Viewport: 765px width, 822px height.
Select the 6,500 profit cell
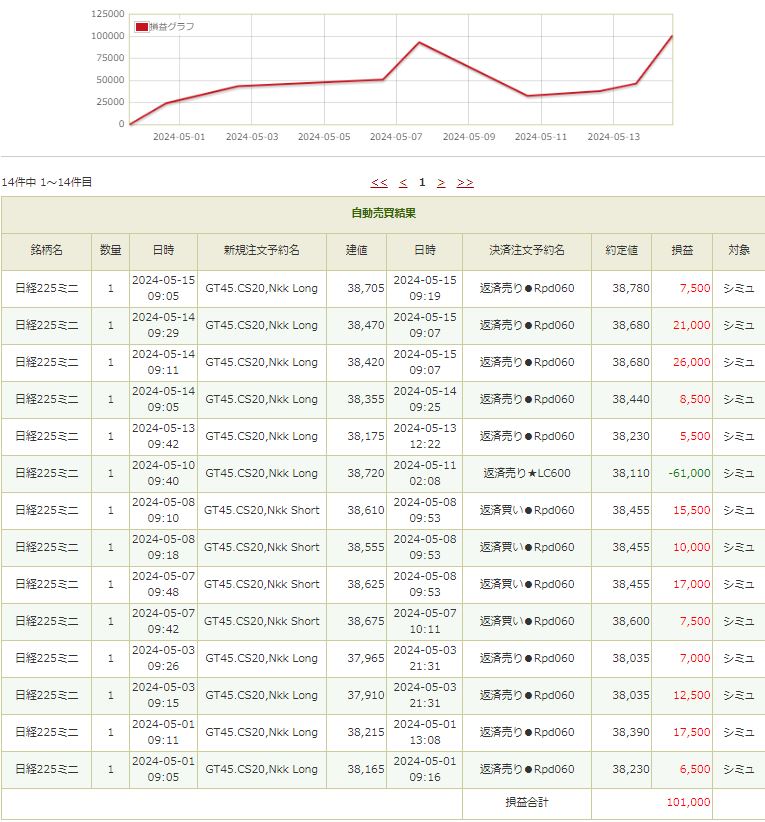[x=682, y=769]
